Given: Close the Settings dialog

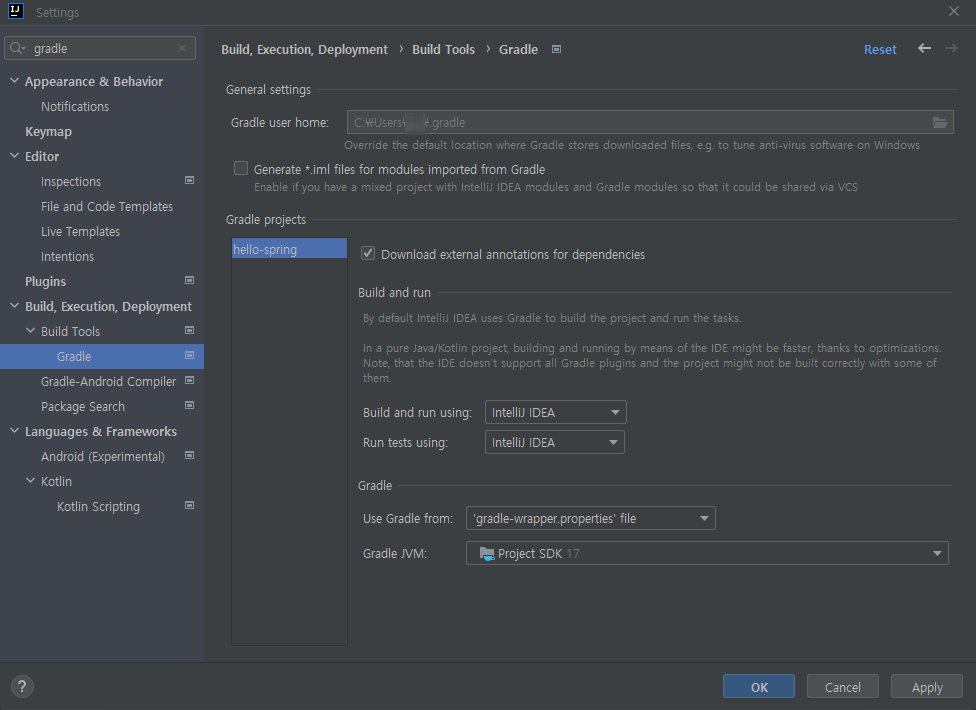Looking at the screenshot, I should pos(954,11).
